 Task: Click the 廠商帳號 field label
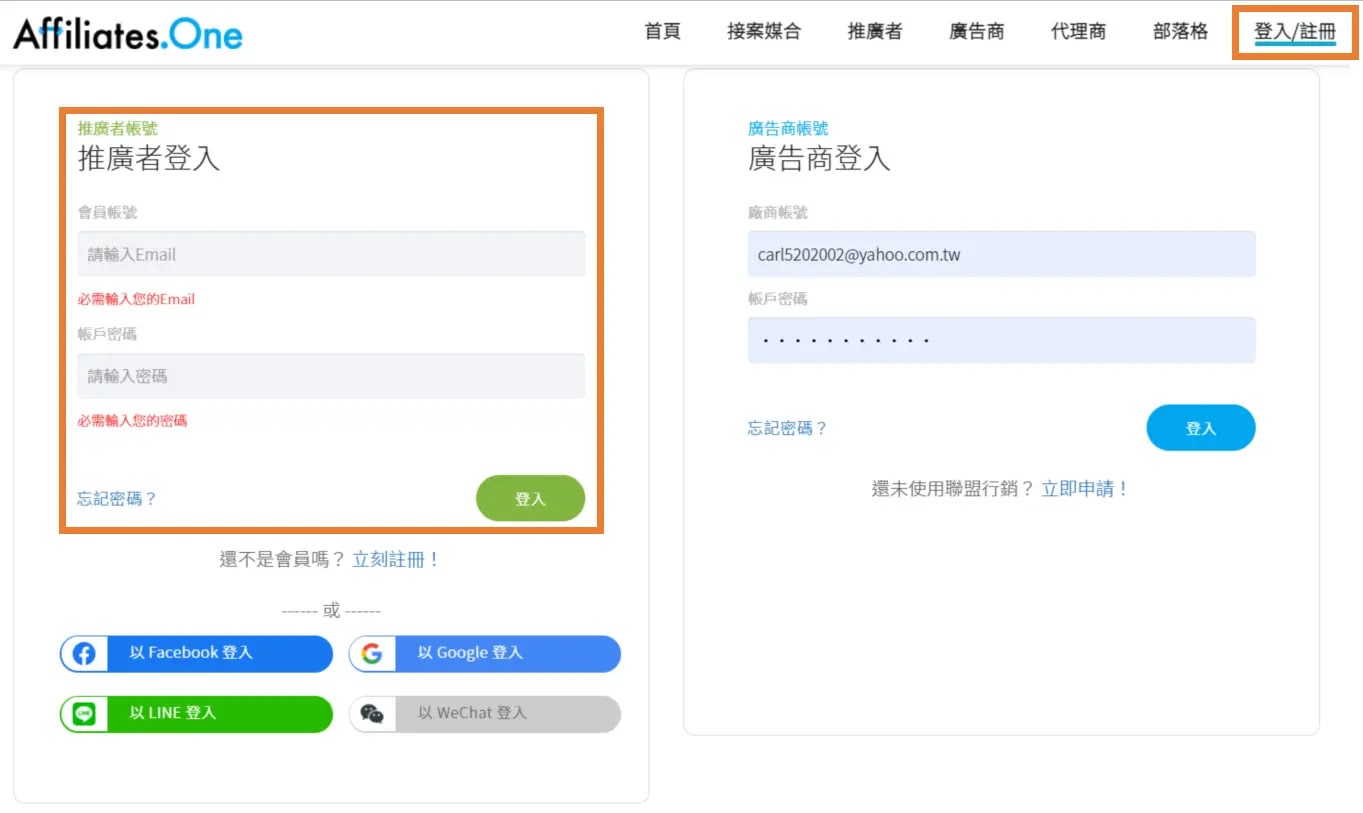pos(777,212)
